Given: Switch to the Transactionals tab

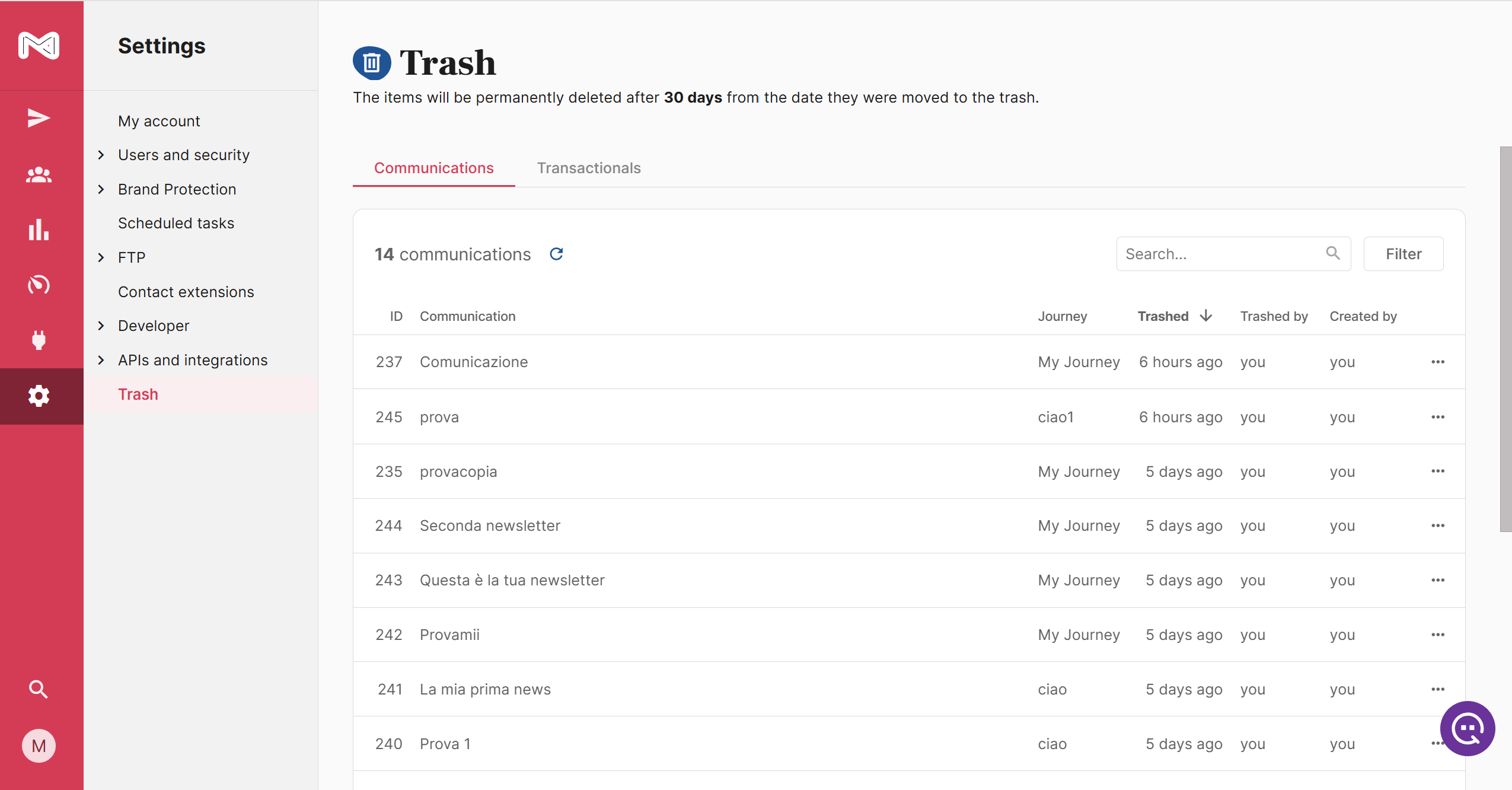Looking at the screenshot, I should pos(588,168).
